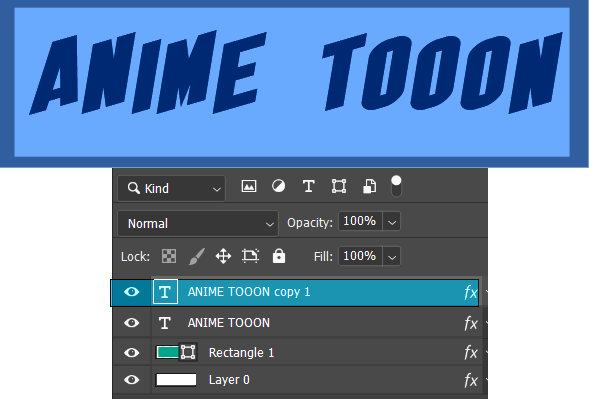Filter for smart objects icon
The height and width of the screenshot is (399, 590).
(369, 186)
